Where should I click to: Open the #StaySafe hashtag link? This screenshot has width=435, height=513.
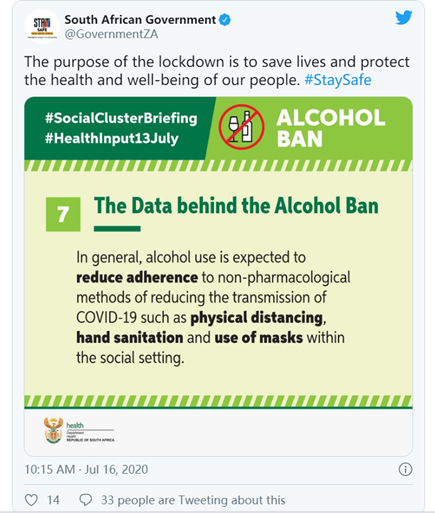(x=338, y=80)
